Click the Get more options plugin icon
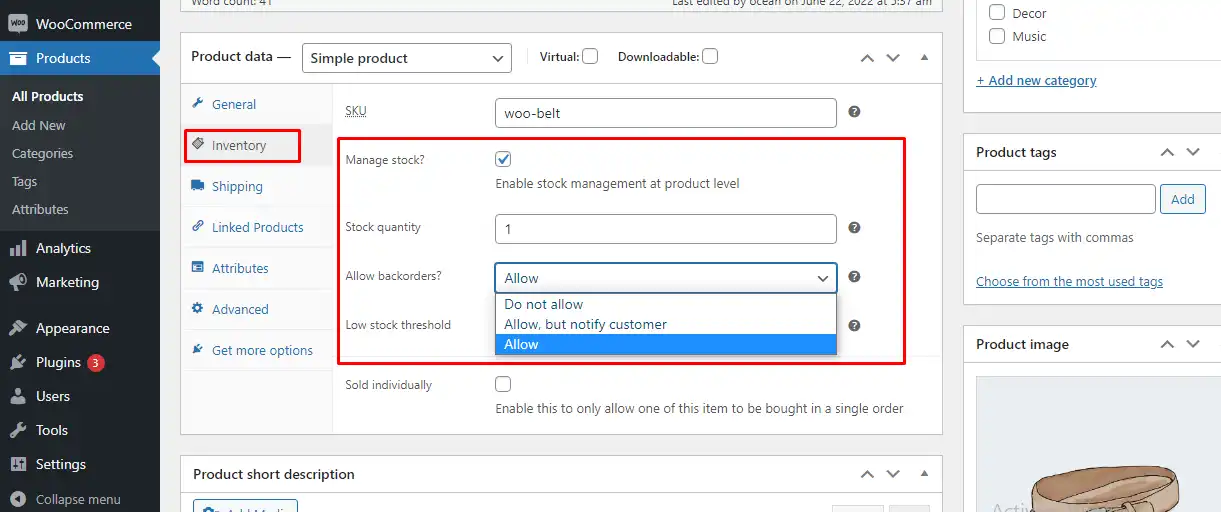 point(198,350)
